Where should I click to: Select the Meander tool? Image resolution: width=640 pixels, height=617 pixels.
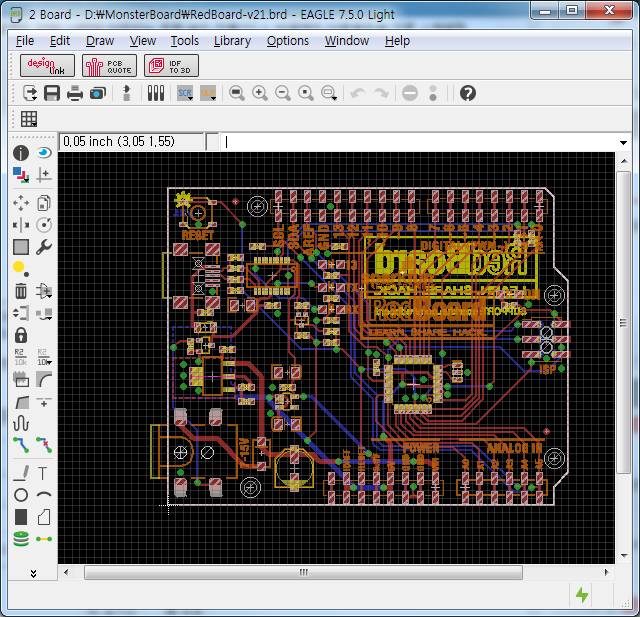(x=21, y=423)
